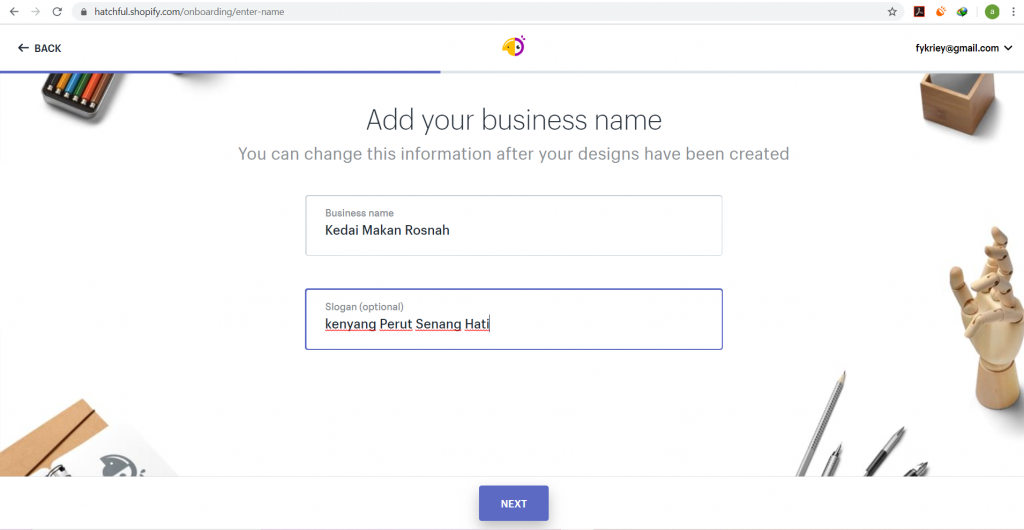Image resolution: width=1024 pixels, height=530 pixels.
Task: Open the multicolored extension icon
Action: [962, 12]
